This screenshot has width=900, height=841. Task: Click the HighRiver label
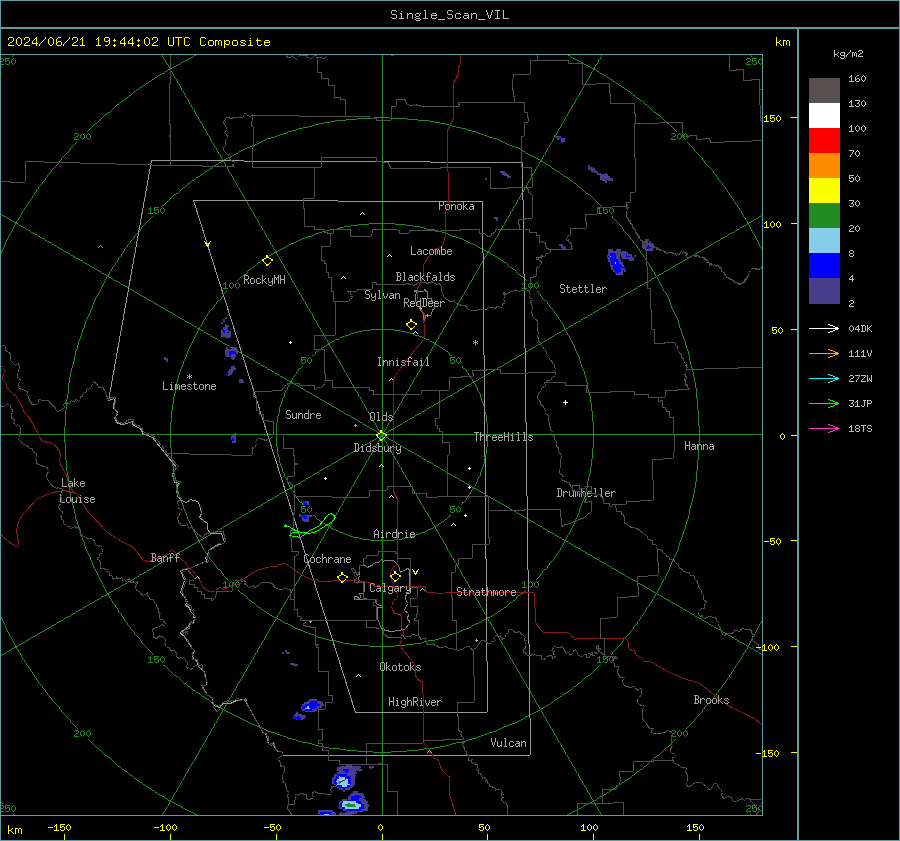click(415, 702)
